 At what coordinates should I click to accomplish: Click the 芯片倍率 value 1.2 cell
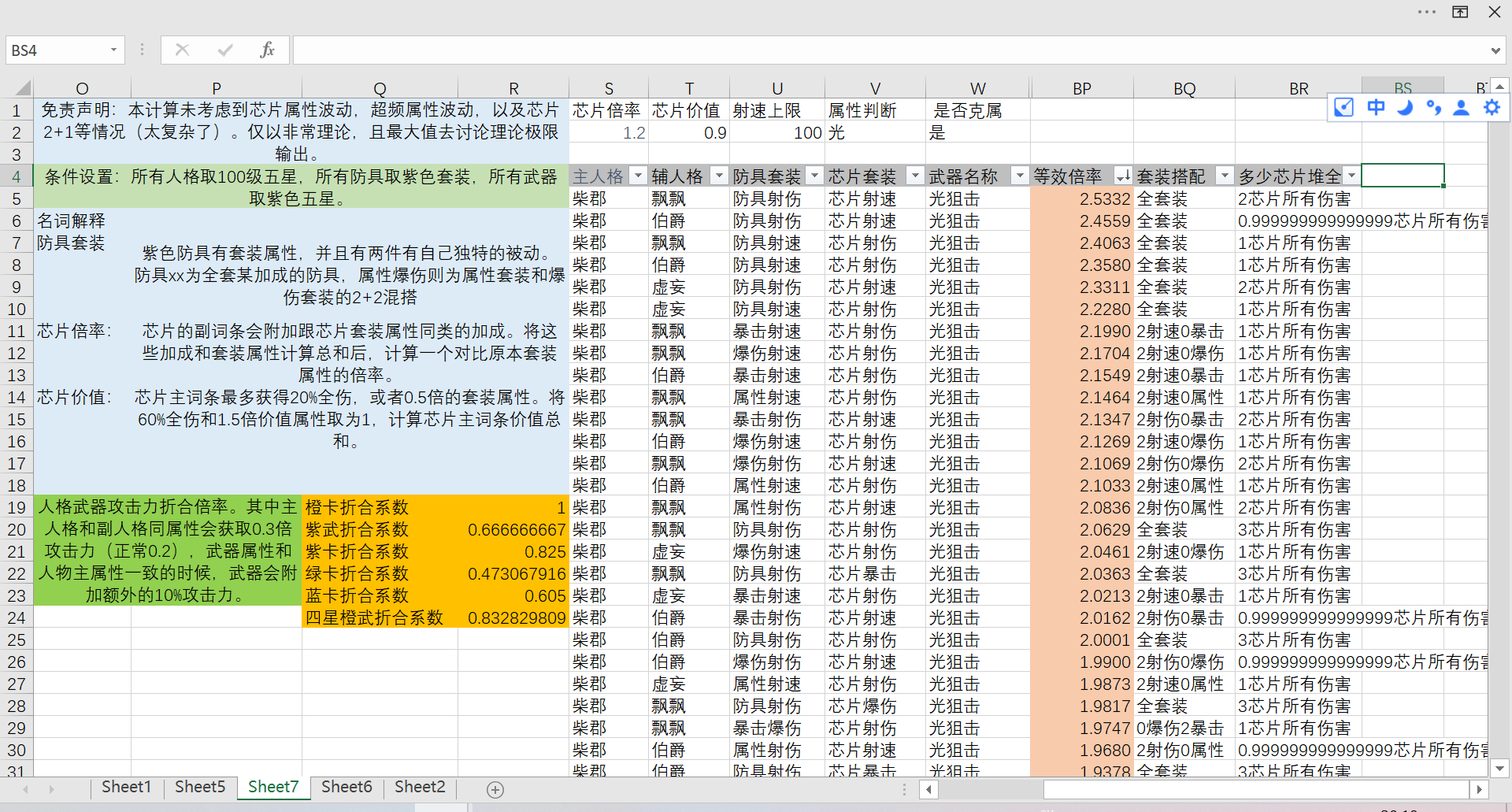[609, 132]
